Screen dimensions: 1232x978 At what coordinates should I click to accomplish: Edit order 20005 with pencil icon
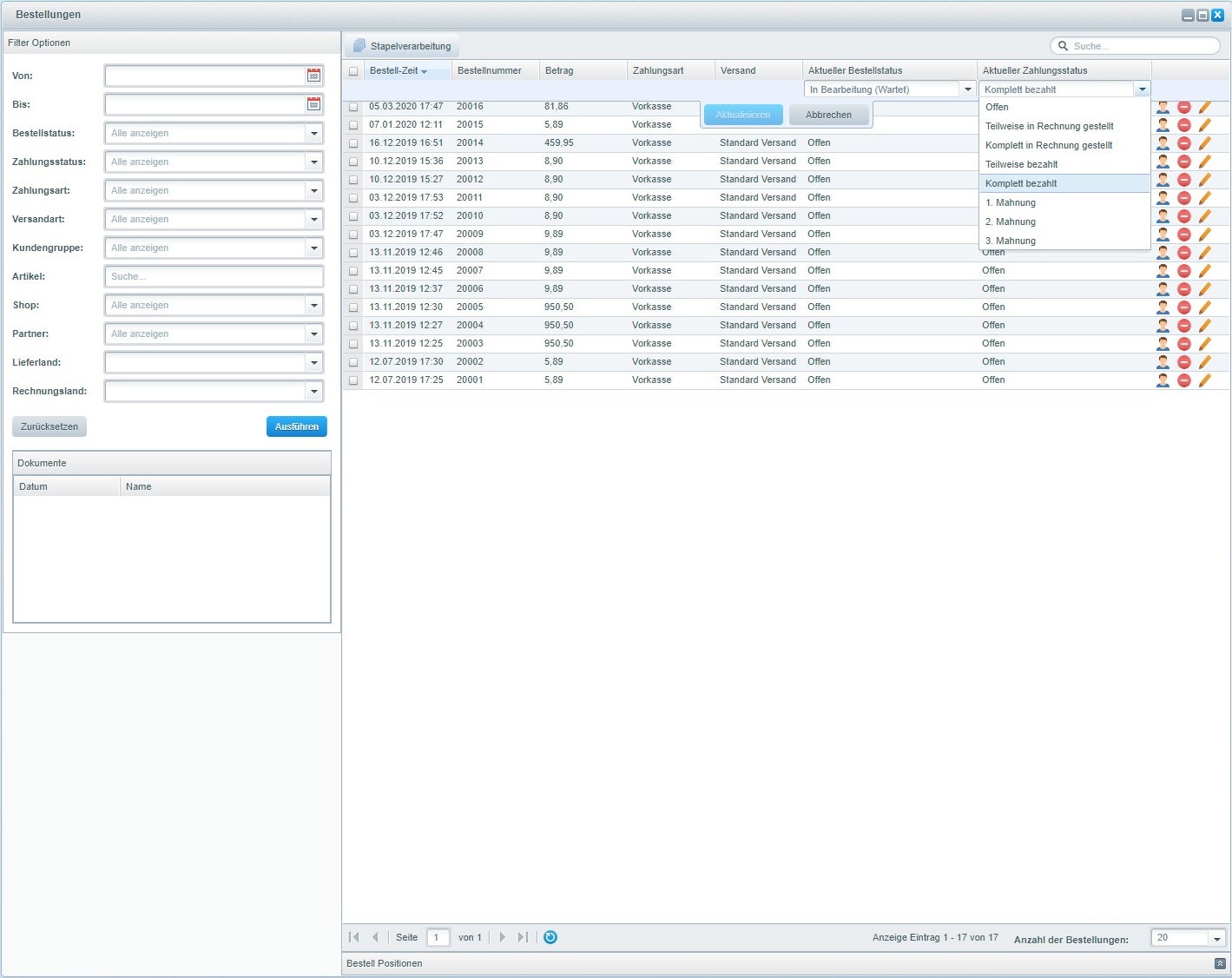click(1204, 307)
